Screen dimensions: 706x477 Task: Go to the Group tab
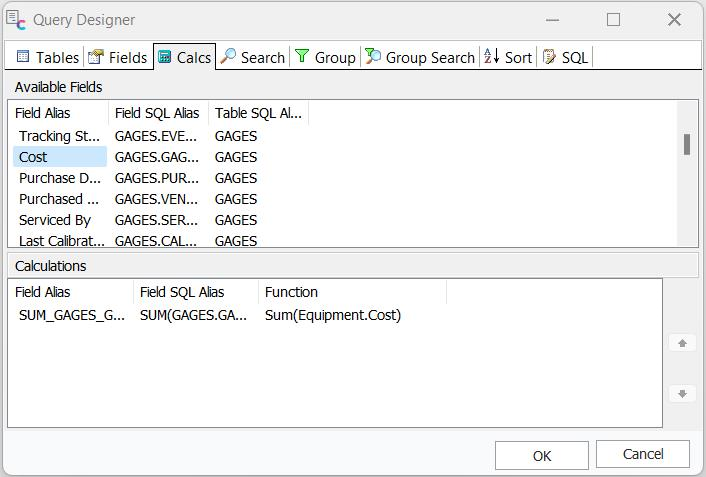(325, 57)
